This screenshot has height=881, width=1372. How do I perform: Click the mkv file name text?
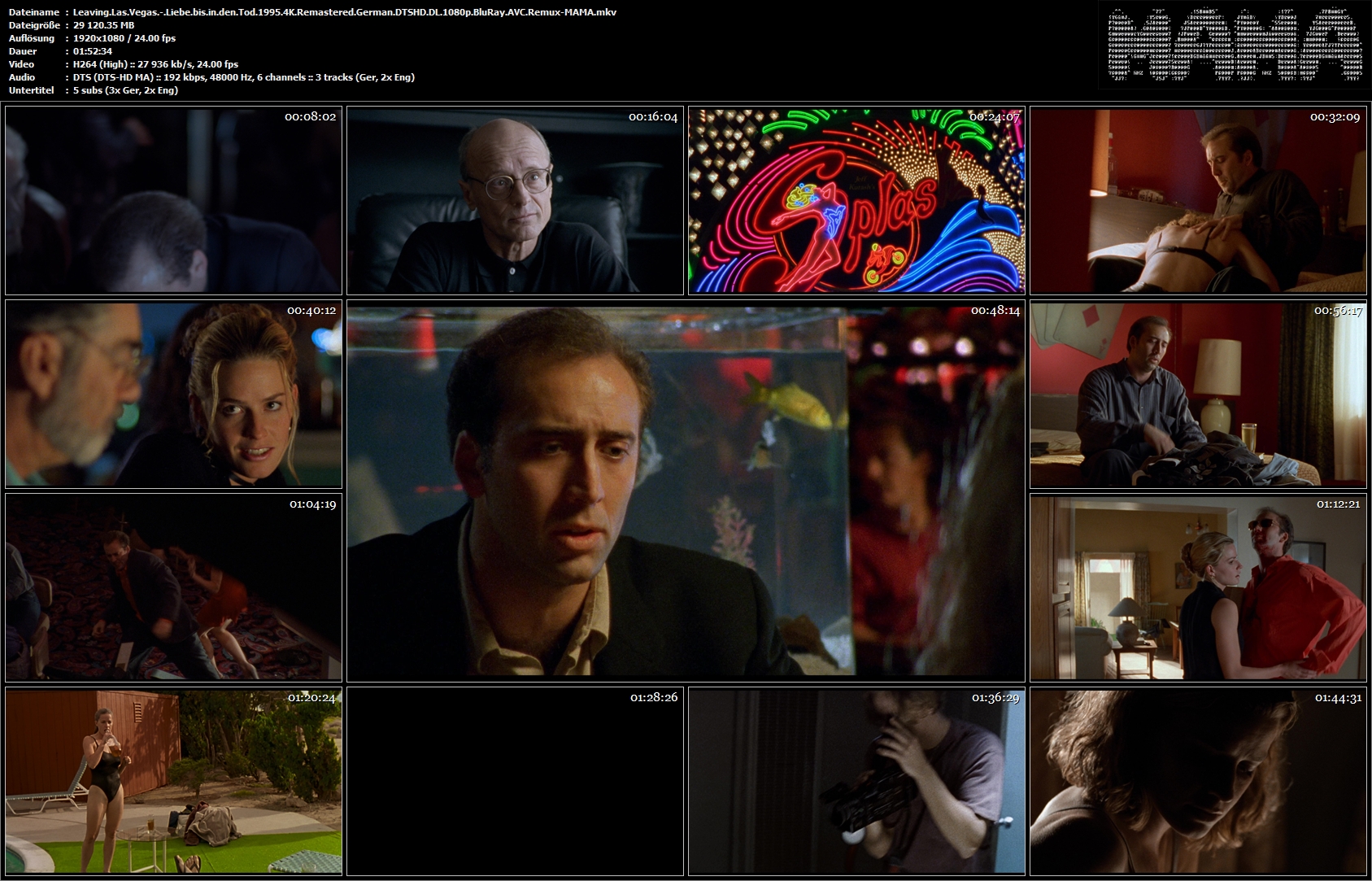pos(344,12)
